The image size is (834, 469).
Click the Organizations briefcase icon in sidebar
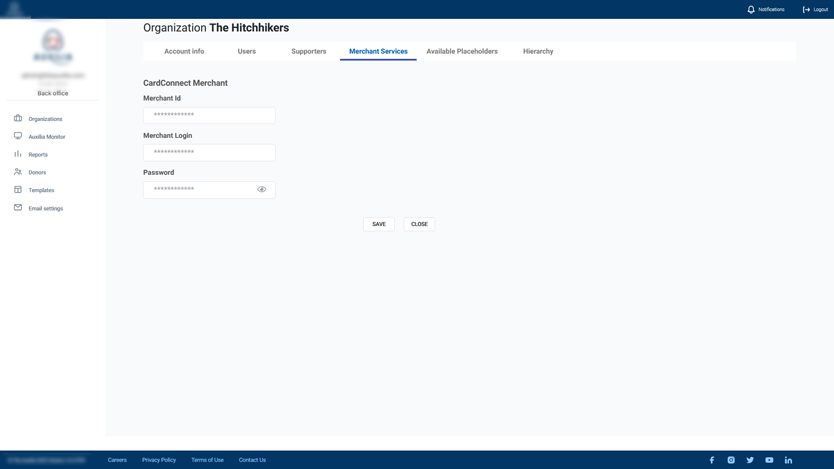point(18,119)
